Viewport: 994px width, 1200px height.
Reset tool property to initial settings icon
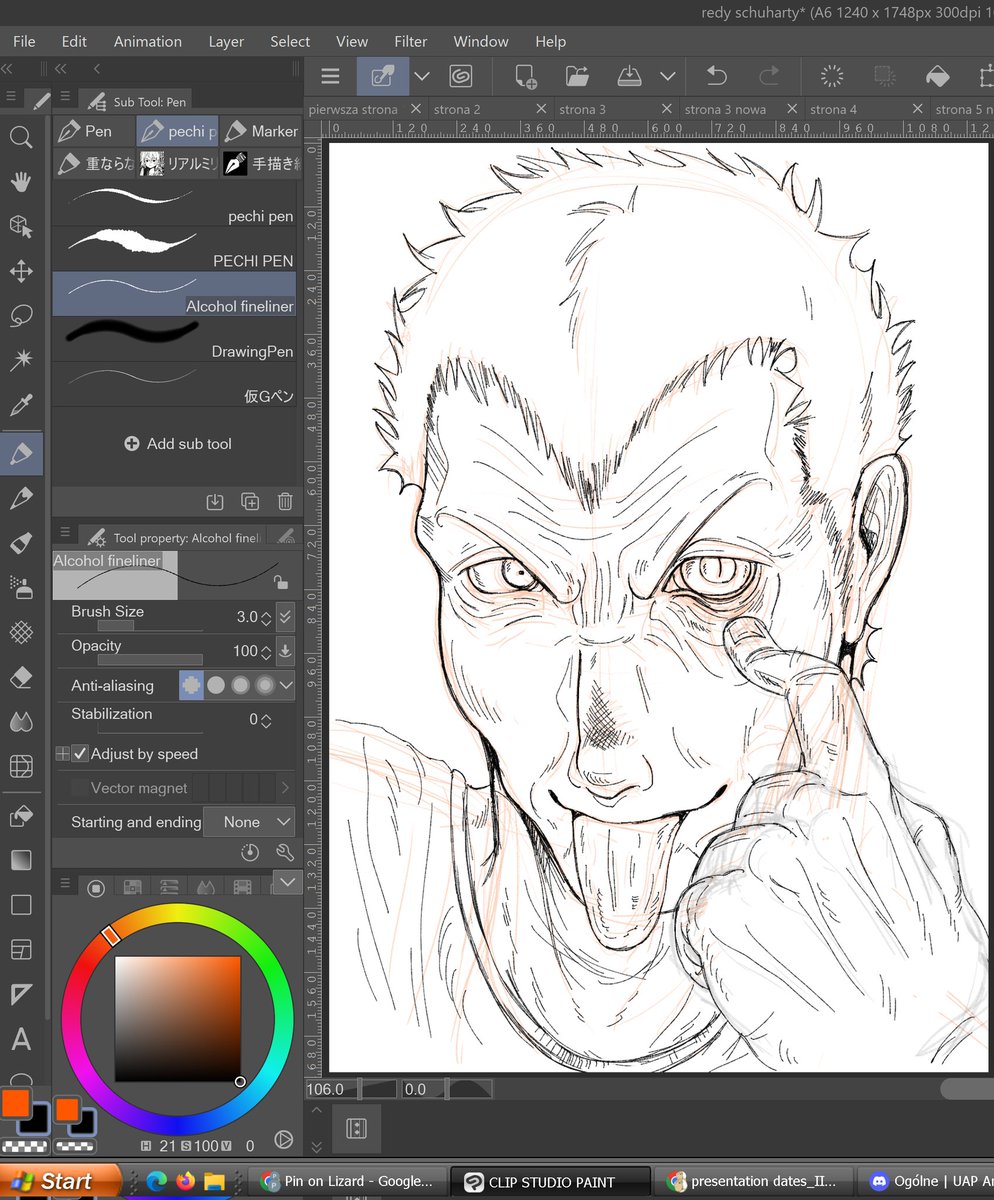click(x=251, y=852)
